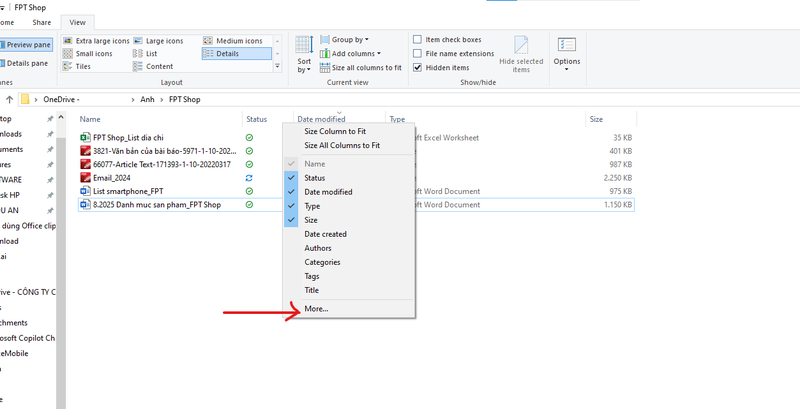Add Date created column from menu
800x409 pixels.
tap(349, 234)
